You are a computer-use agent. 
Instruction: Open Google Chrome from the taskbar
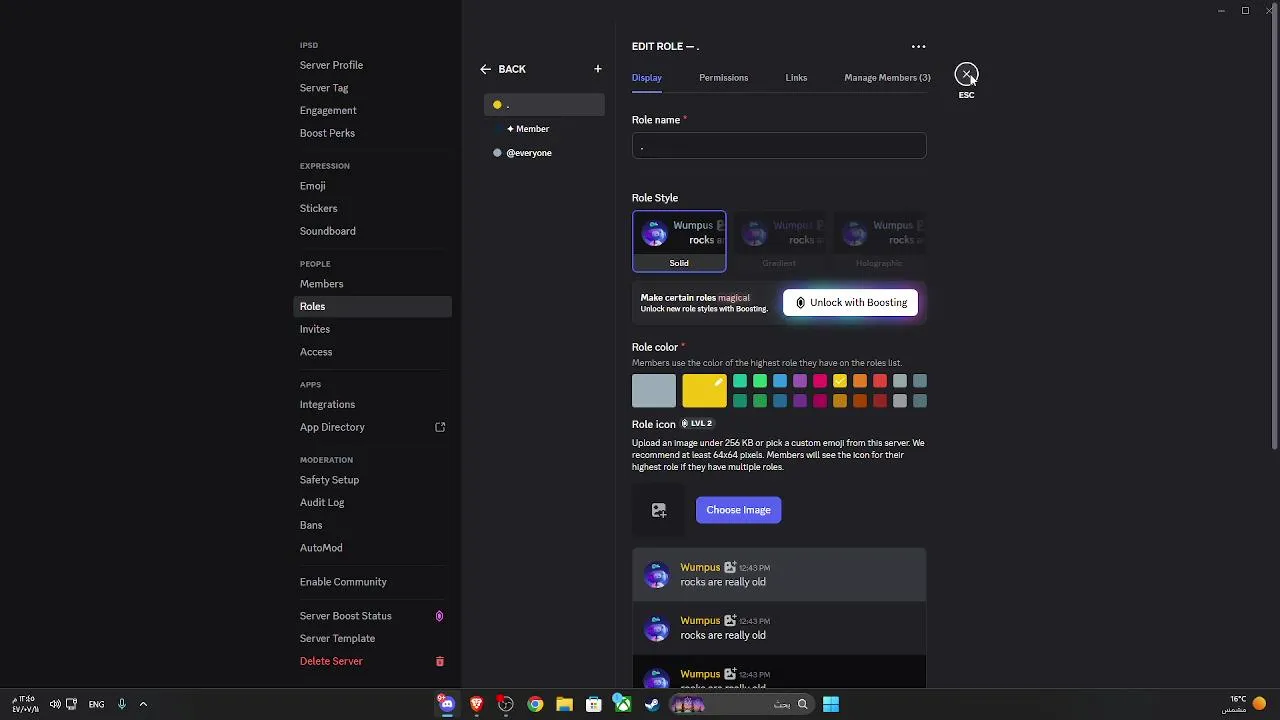[535, 704]
